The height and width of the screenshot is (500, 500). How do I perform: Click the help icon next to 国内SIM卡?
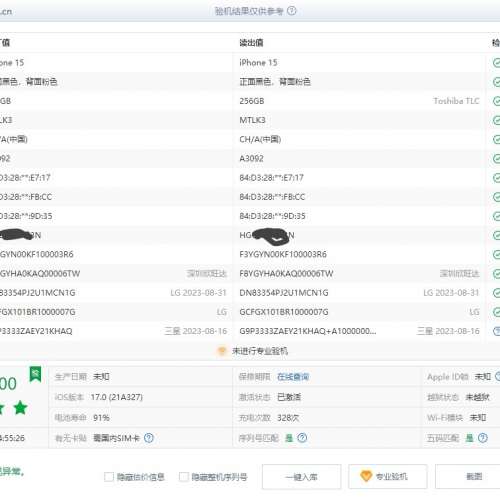tap(149, 438)
